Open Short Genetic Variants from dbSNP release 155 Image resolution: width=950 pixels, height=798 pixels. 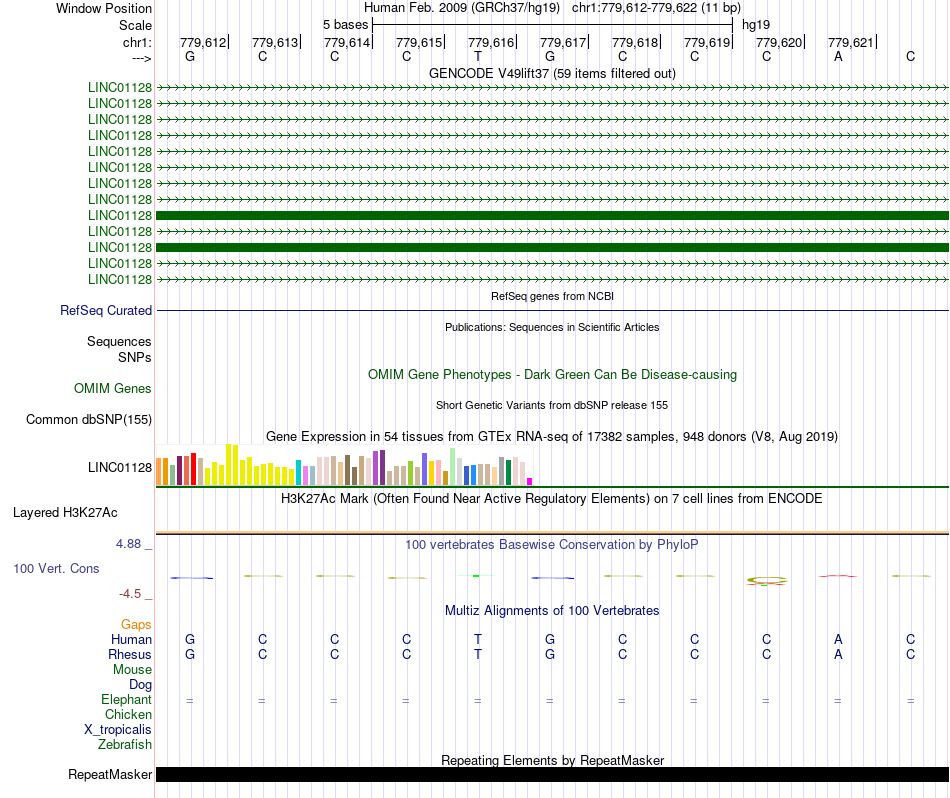552,405
